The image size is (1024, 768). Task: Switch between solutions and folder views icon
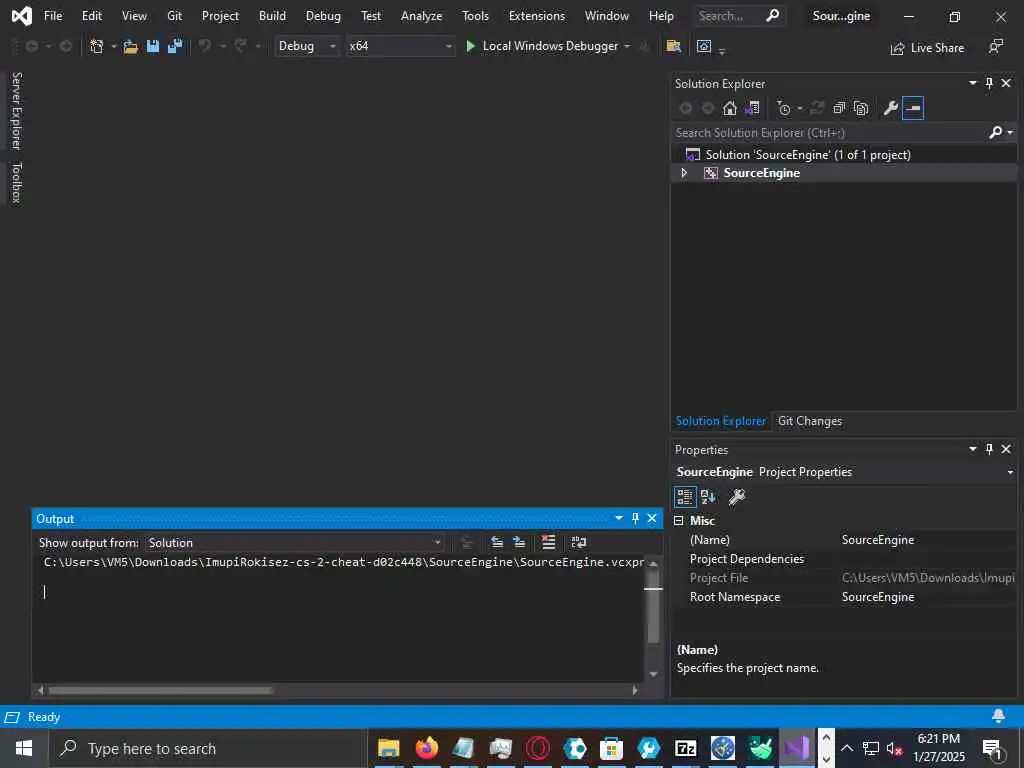point(752,108)
